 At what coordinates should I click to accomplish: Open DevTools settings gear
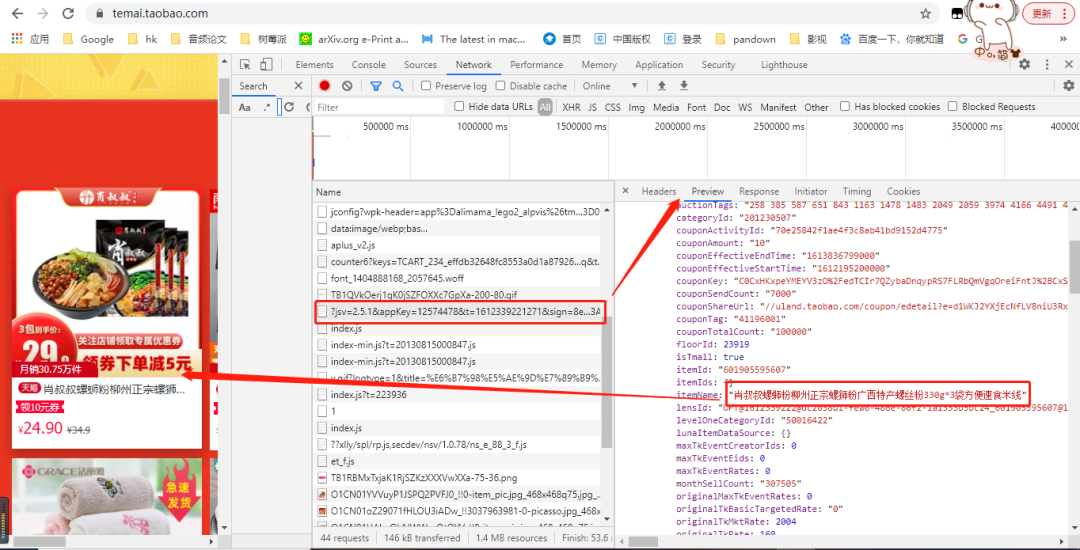(x=1025, y=64)
